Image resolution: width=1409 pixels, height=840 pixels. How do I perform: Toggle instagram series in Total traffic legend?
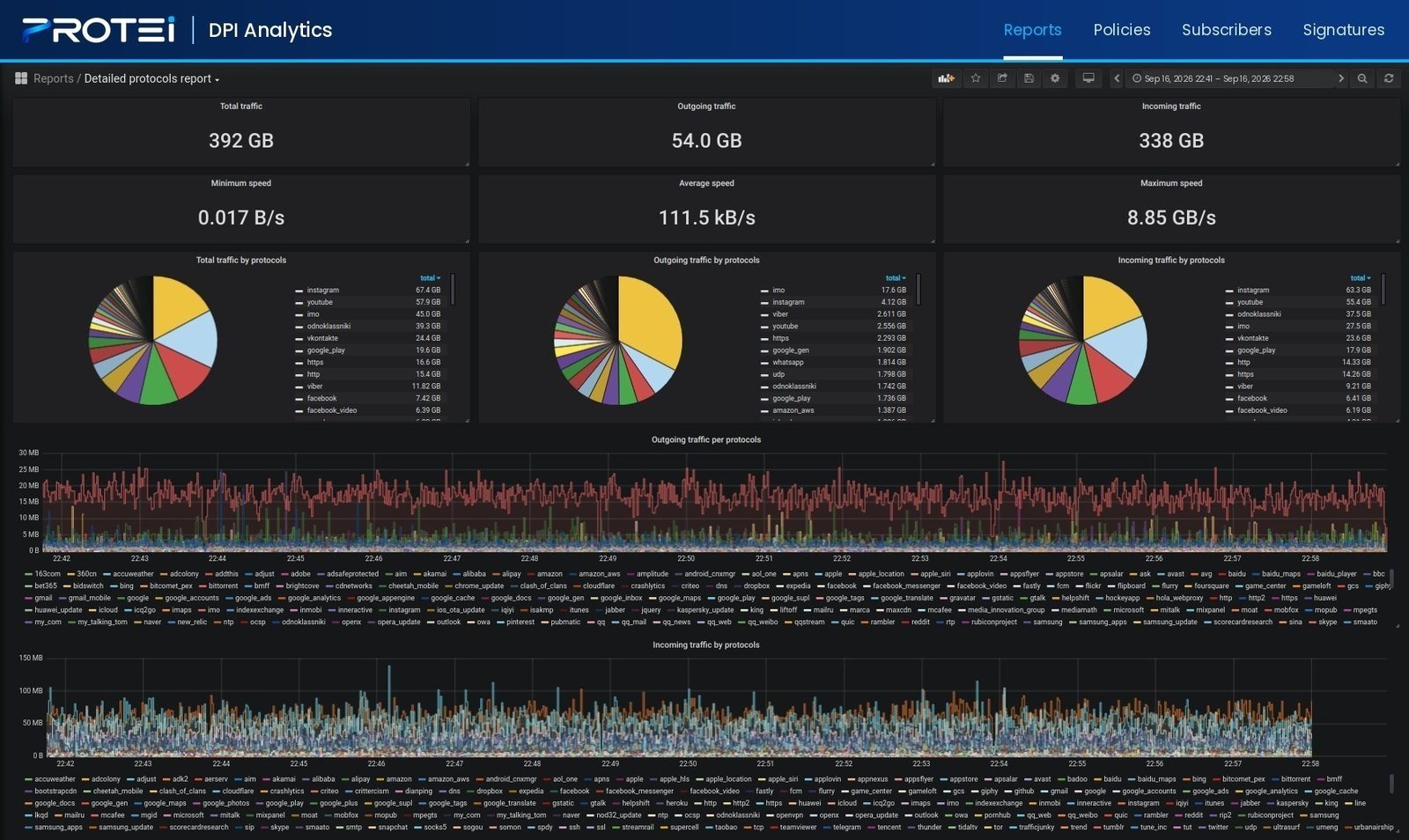[x=322, y=290]
